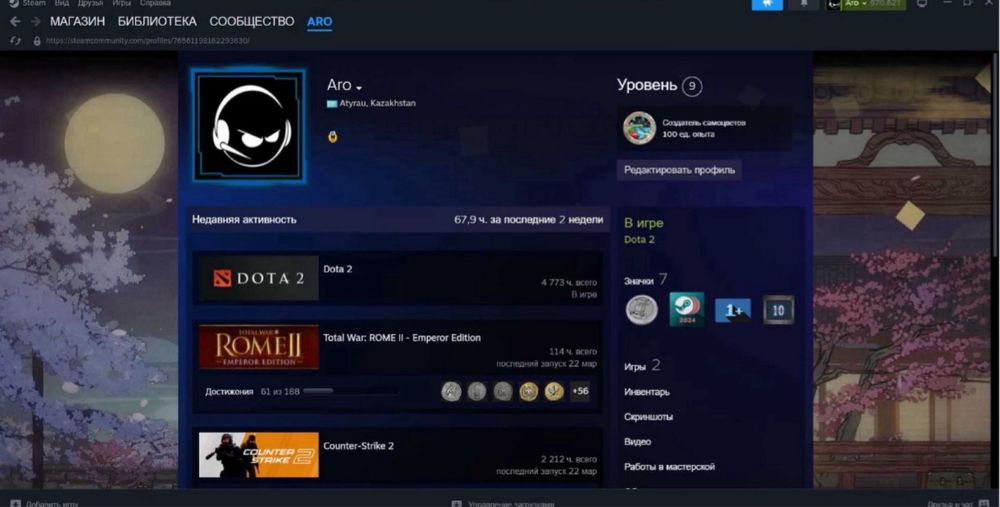This screenshot has width=1000, height=507.
Task: Show the +56 more achievements
Action: [x=580, y=391]
